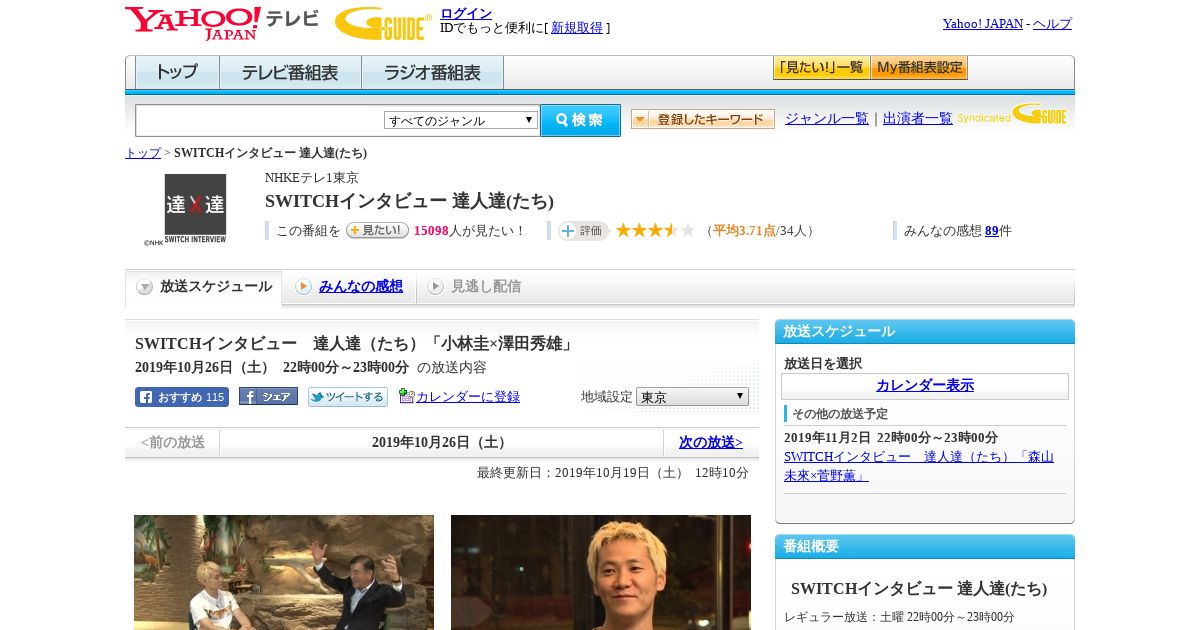The width and height of the screenshot is (1200, 630).
Task: Click the 検索 search button
Action: (x=580, y=120)
